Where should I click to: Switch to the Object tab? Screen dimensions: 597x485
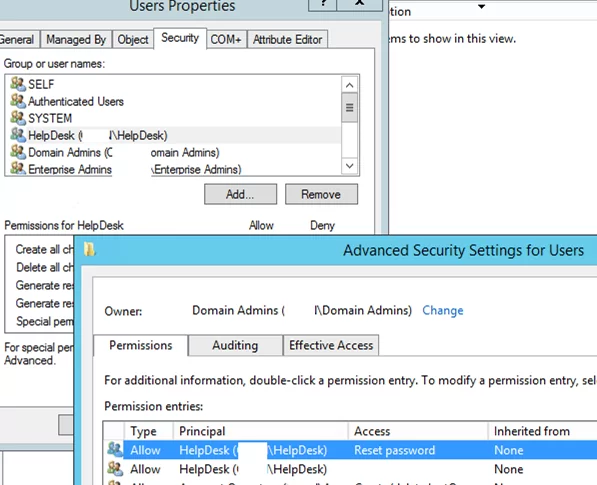[x=133, y=40]
